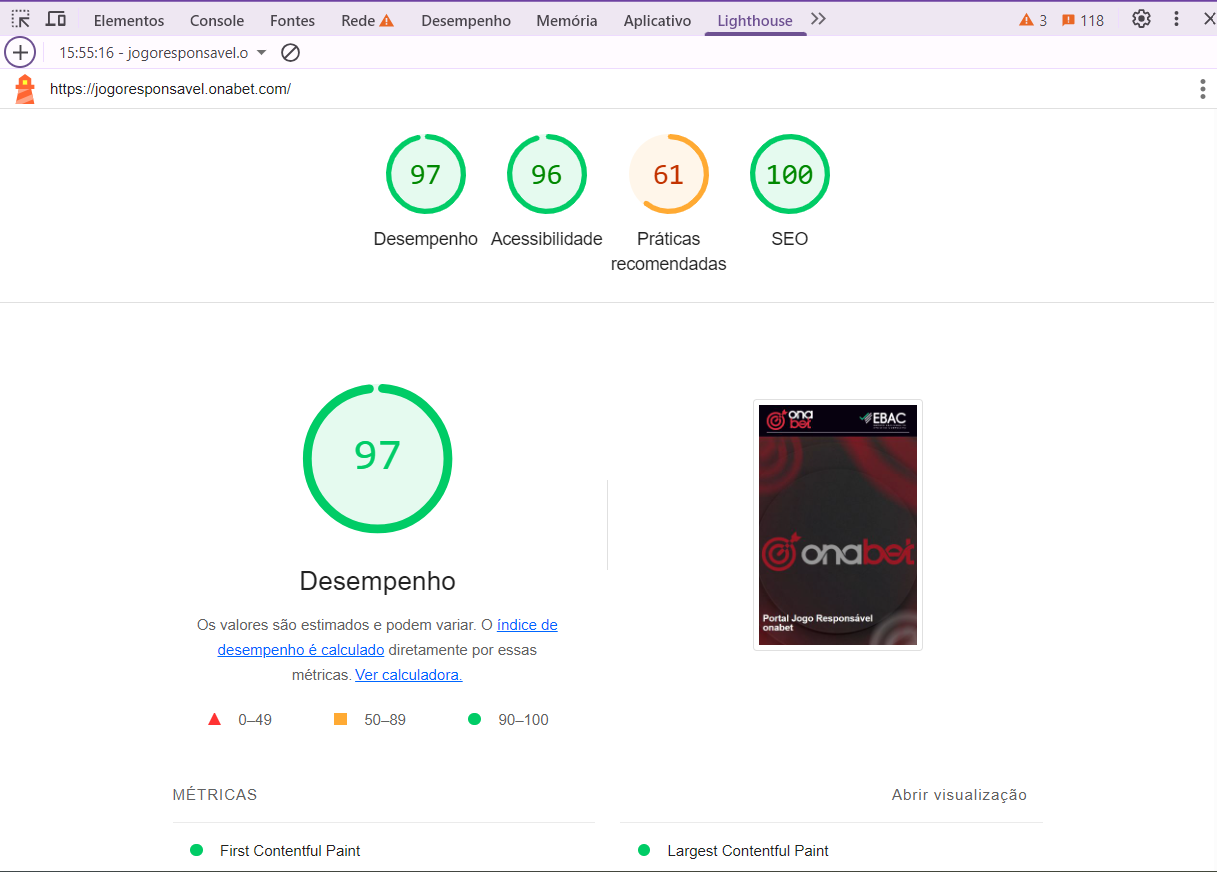Screen dimensions: 1217x872
Task: Click the SEO score gauge of 100
Action: click(x=789, y=173)
